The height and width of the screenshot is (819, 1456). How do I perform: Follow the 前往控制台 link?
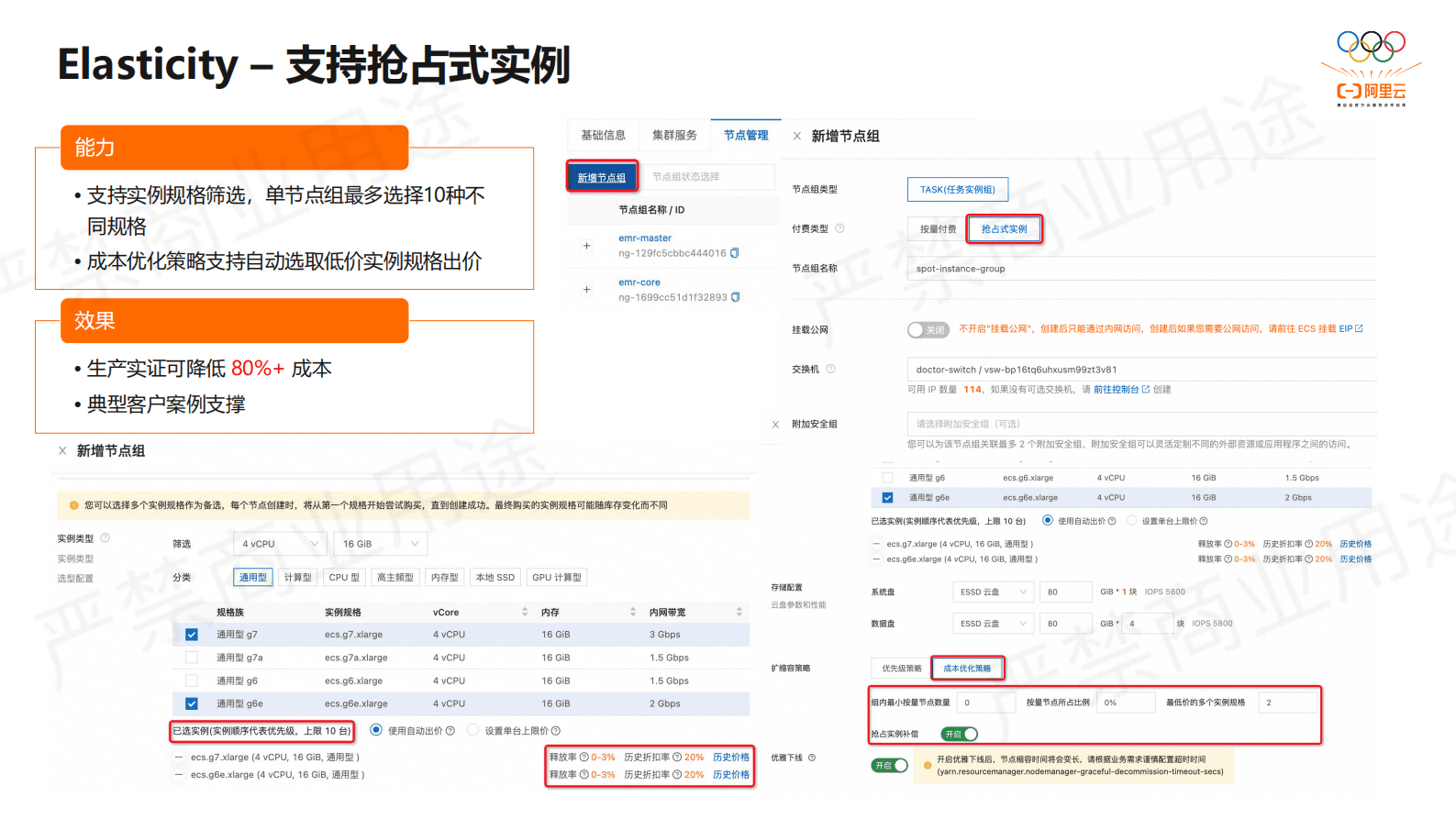pyautogui.click(x=1116, y=389)
